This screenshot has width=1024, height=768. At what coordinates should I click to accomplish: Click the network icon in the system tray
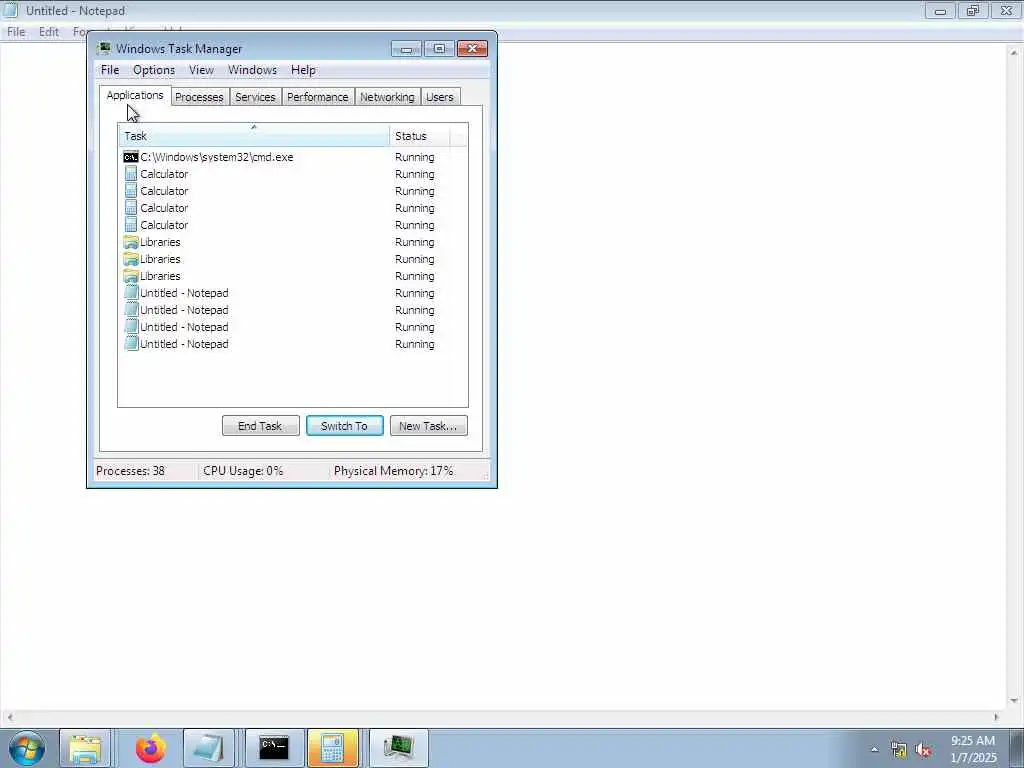coord(899,750)
